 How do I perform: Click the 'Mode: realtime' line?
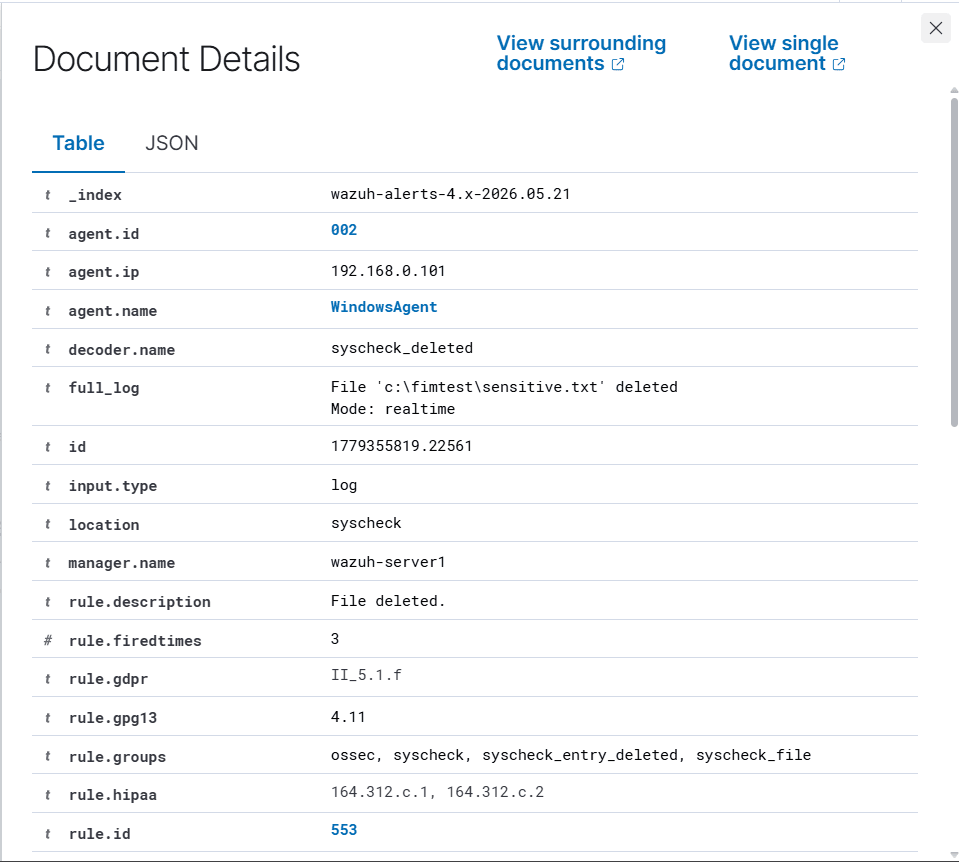[x=393, y=409]
